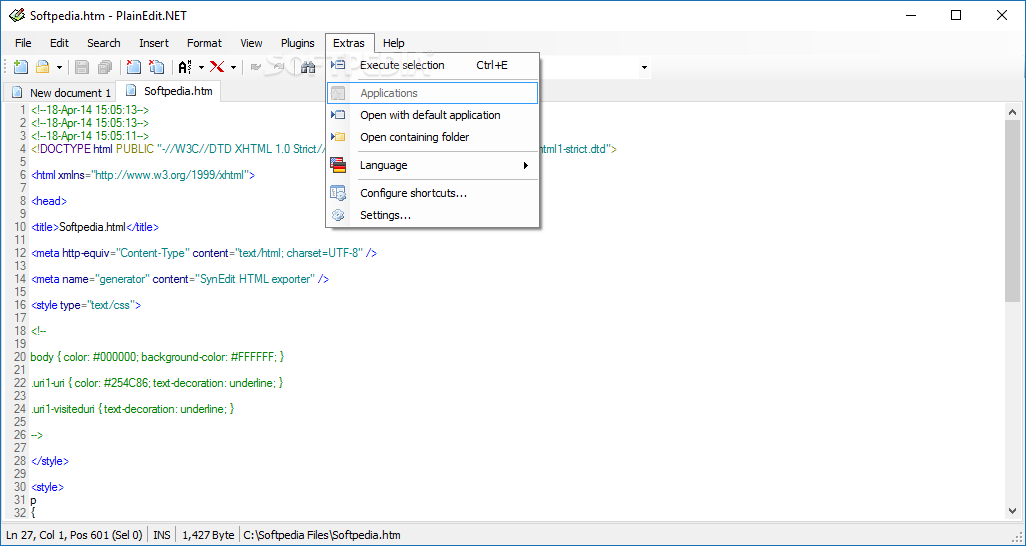This screenshot has width=1026, height=546.
Task: Click the Open with default application icon
Action: coord(338,115)
